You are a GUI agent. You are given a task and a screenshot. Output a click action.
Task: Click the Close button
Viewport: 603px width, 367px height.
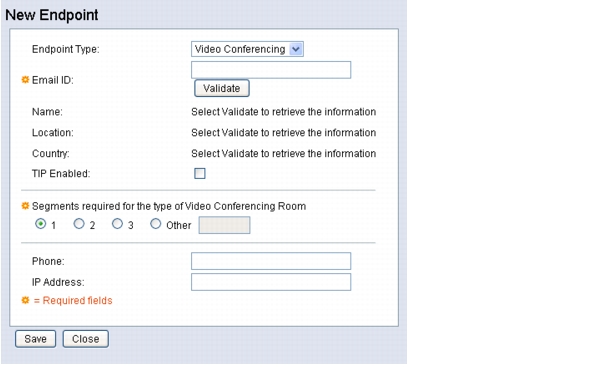[85, 339]
